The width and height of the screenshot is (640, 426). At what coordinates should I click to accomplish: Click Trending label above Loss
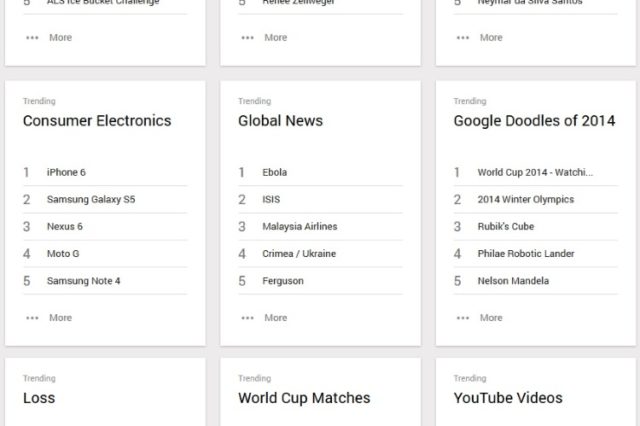(x=39, y=378)
